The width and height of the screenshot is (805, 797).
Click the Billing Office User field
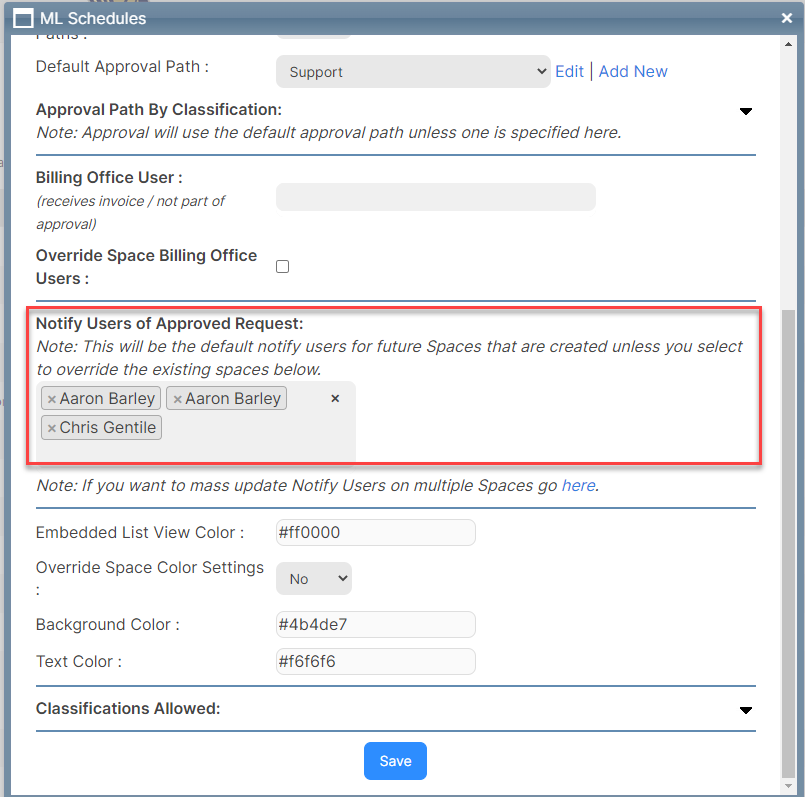435,197
